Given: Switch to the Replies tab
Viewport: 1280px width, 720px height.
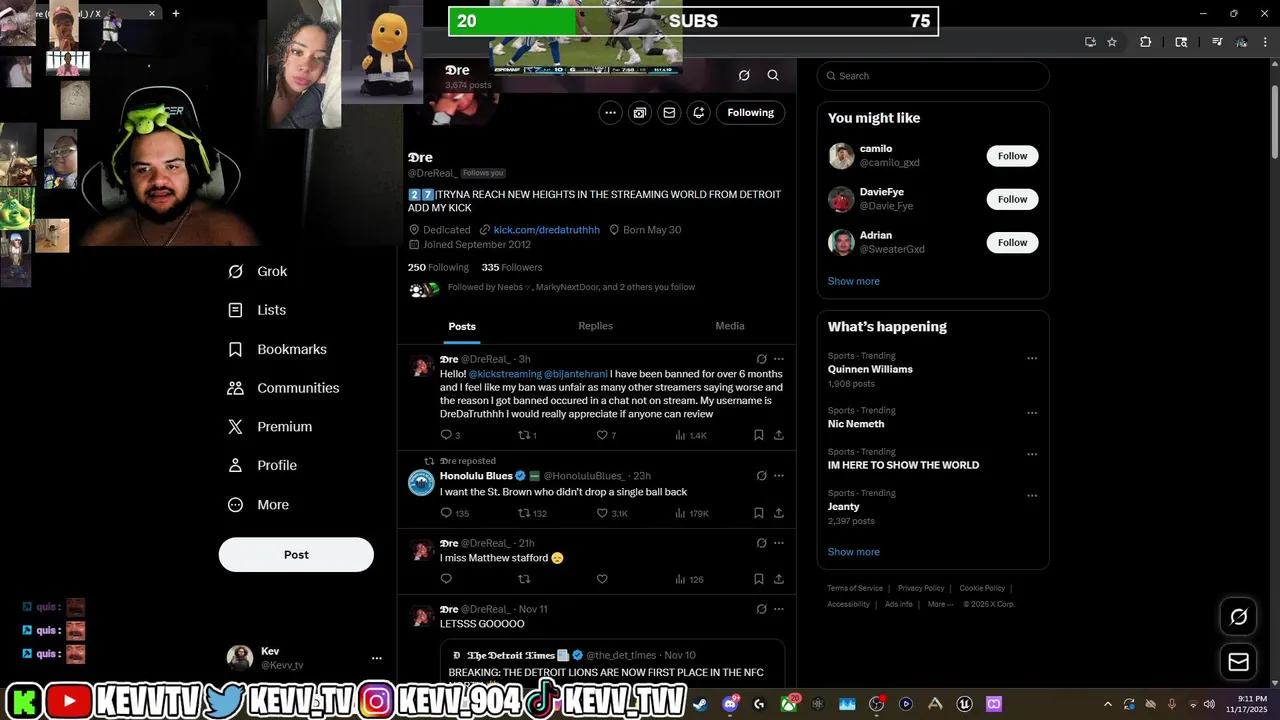Looking at the screenshot, I should click(x=595, y=326).
